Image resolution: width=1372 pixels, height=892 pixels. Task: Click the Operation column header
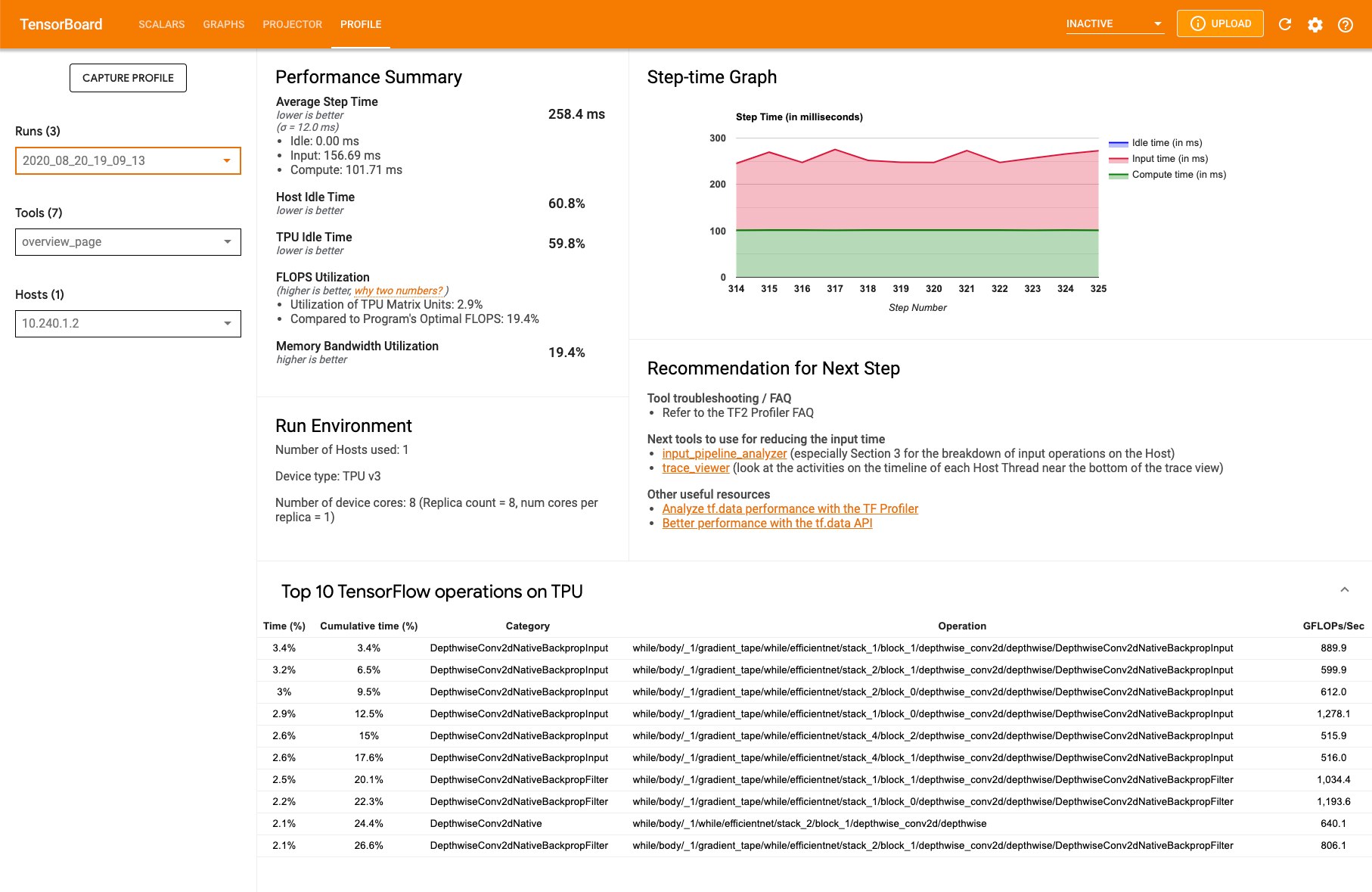[962, 626]
